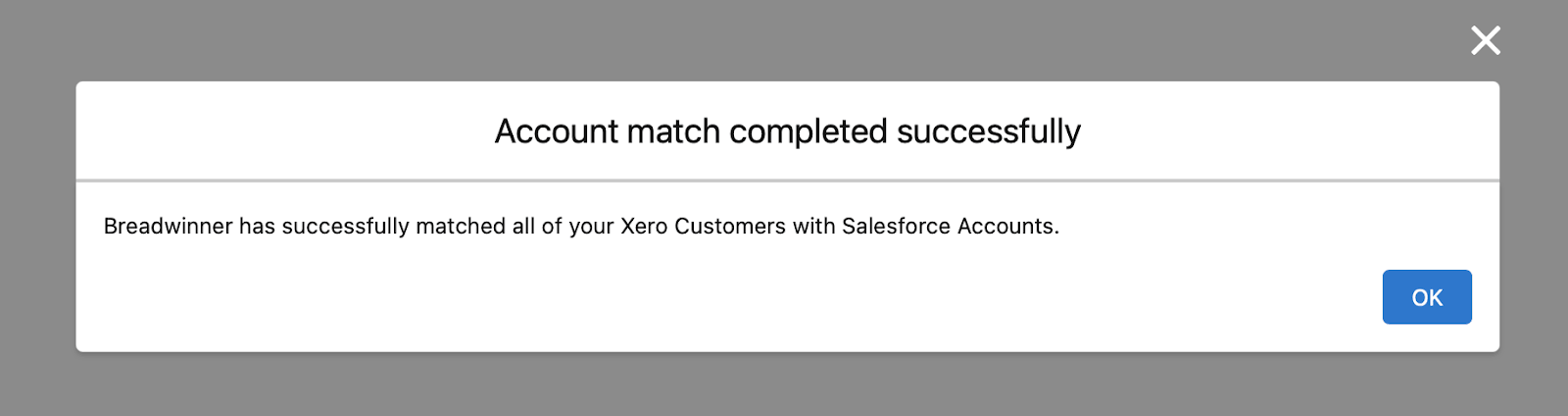Click the divider line below the heading

point(787,181)
